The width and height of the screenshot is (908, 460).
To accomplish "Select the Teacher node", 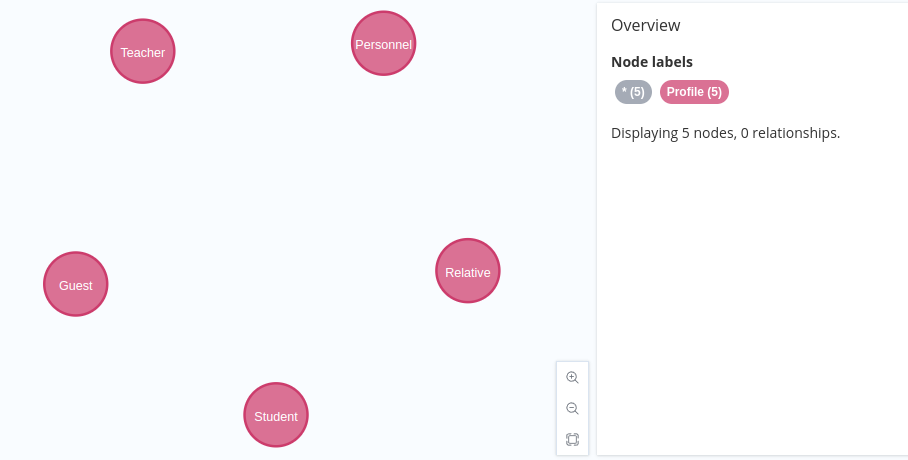I will coord(142,52).
